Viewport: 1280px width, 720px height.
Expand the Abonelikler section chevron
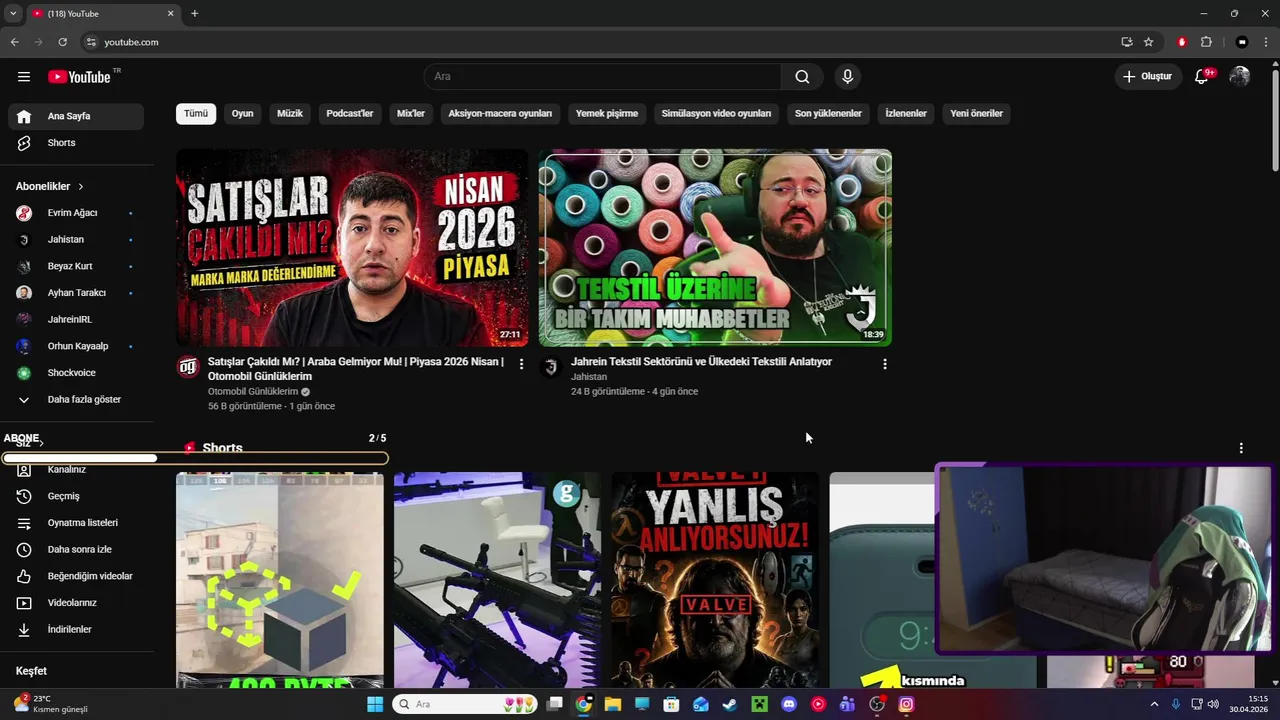point(81,187)
